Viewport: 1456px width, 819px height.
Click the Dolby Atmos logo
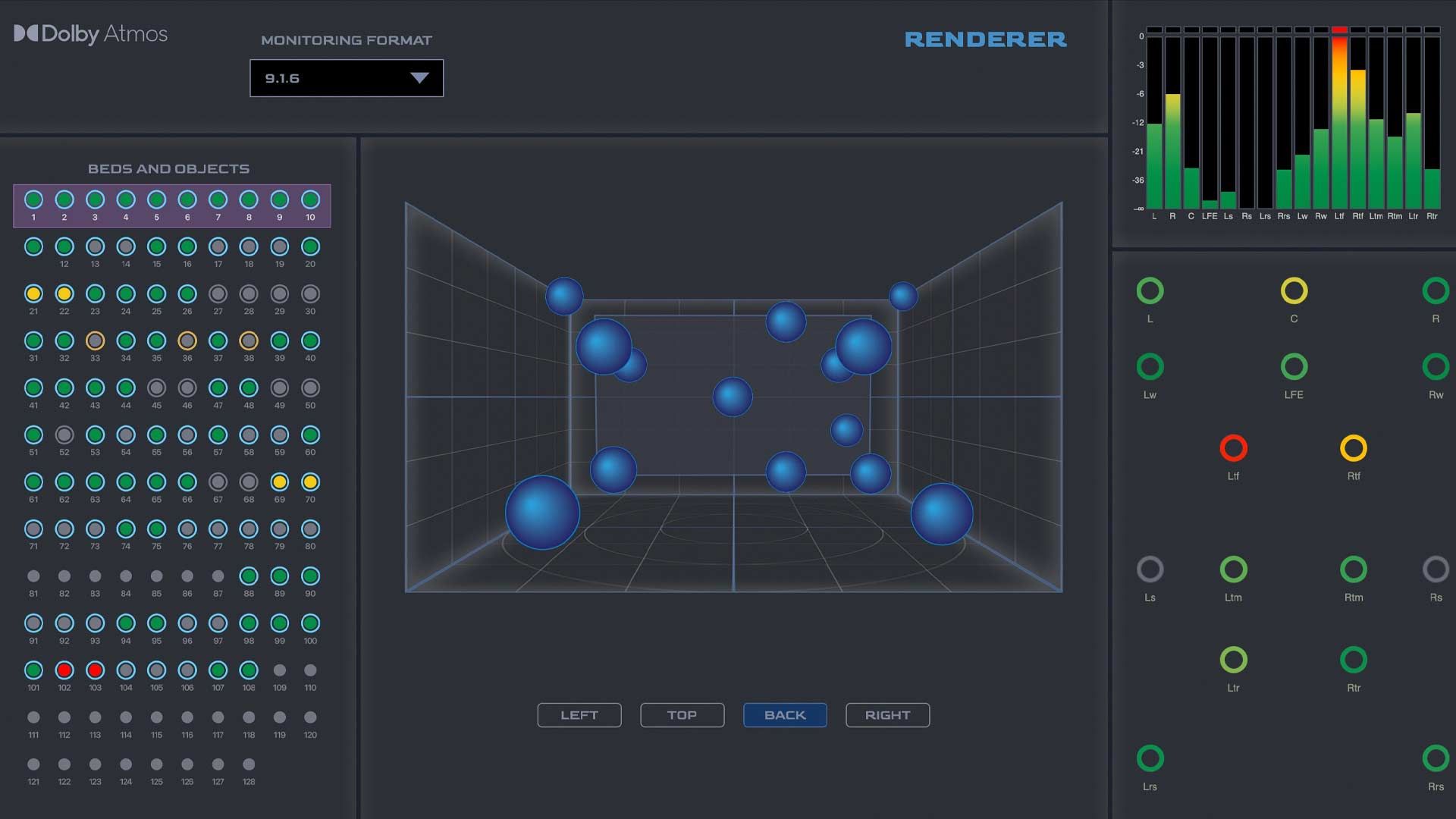tap(90, 34)
